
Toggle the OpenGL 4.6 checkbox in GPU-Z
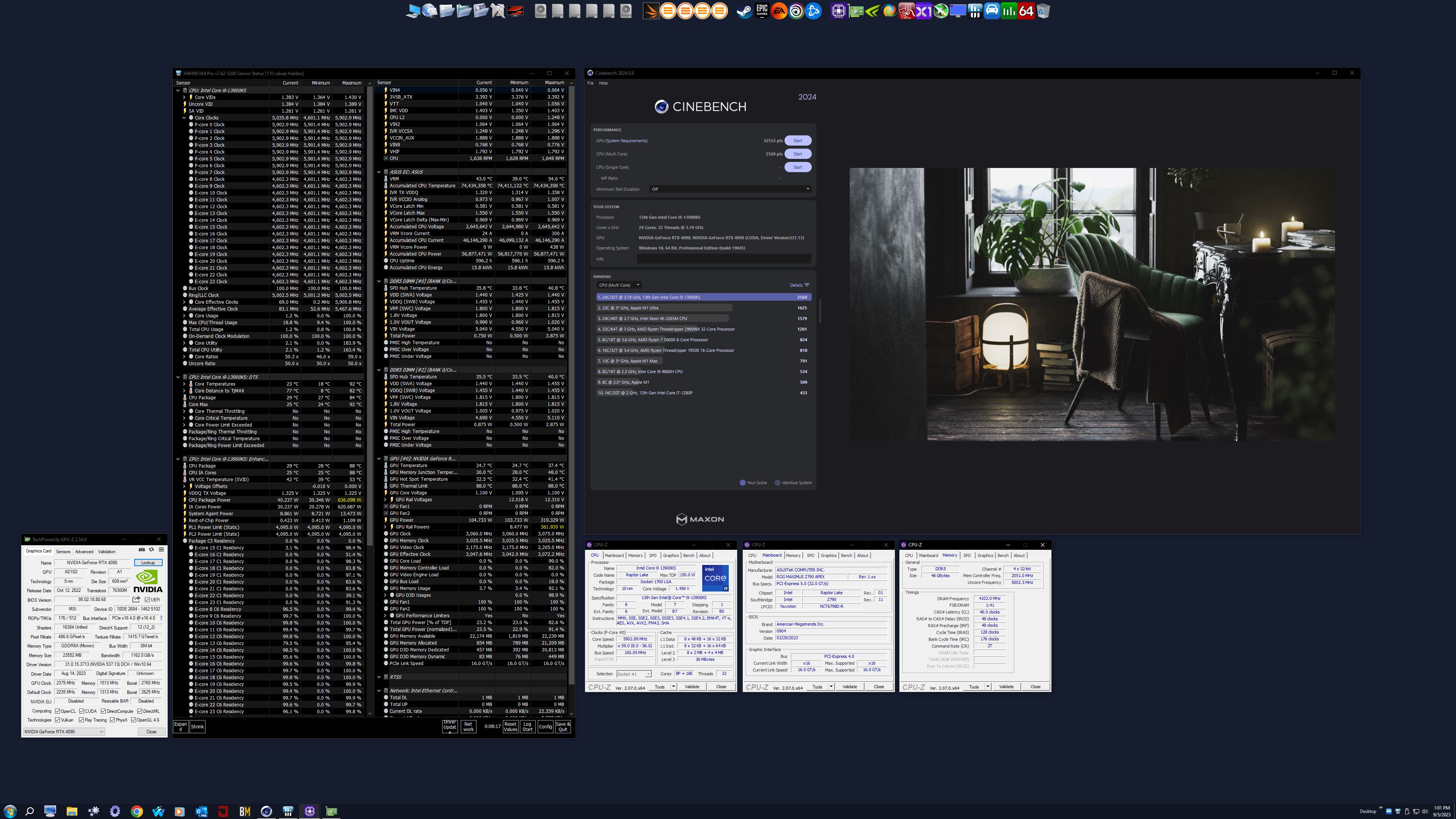(133, 720)
